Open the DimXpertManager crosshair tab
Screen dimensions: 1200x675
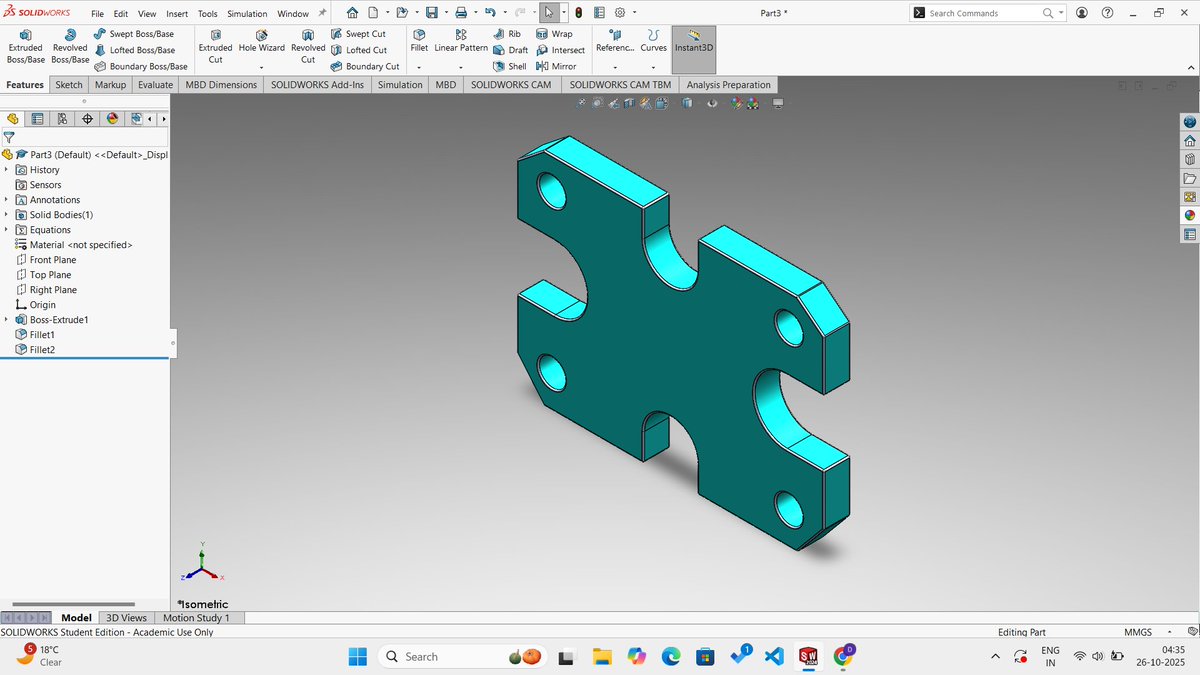coord(87,119)
